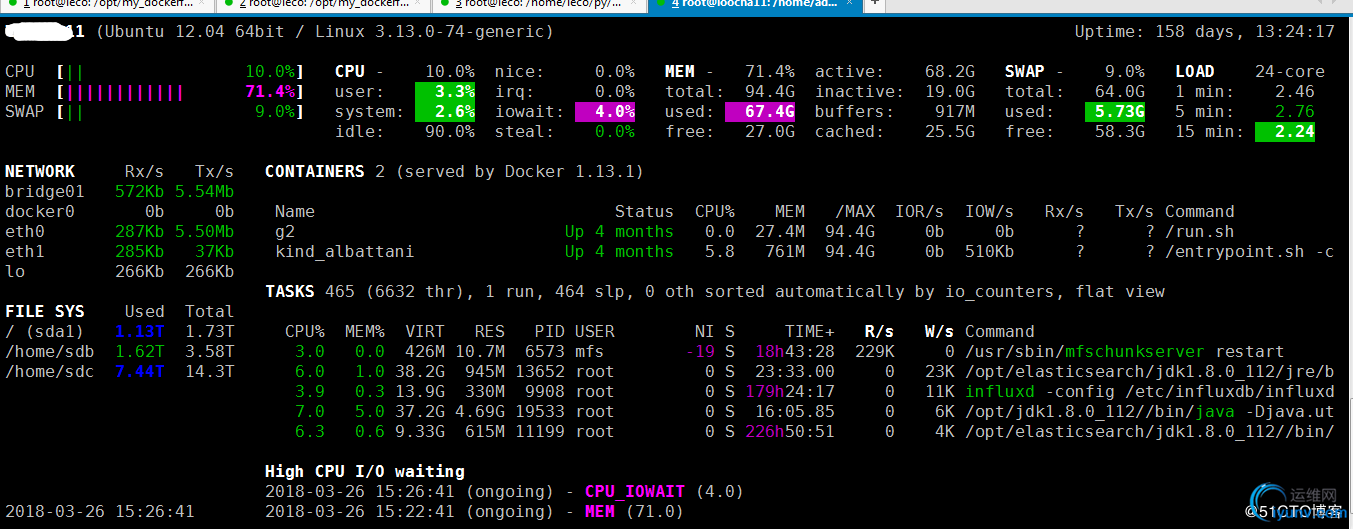Click the highlighted system 2.6% value
The height and width of the screenshot is (529, 1353).
point(445,112)
